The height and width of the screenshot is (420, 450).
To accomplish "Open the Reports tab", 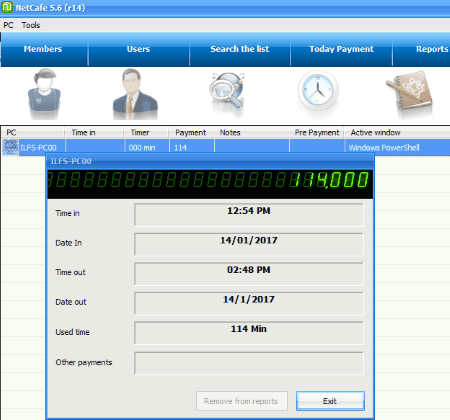I will tap(422, 49).
